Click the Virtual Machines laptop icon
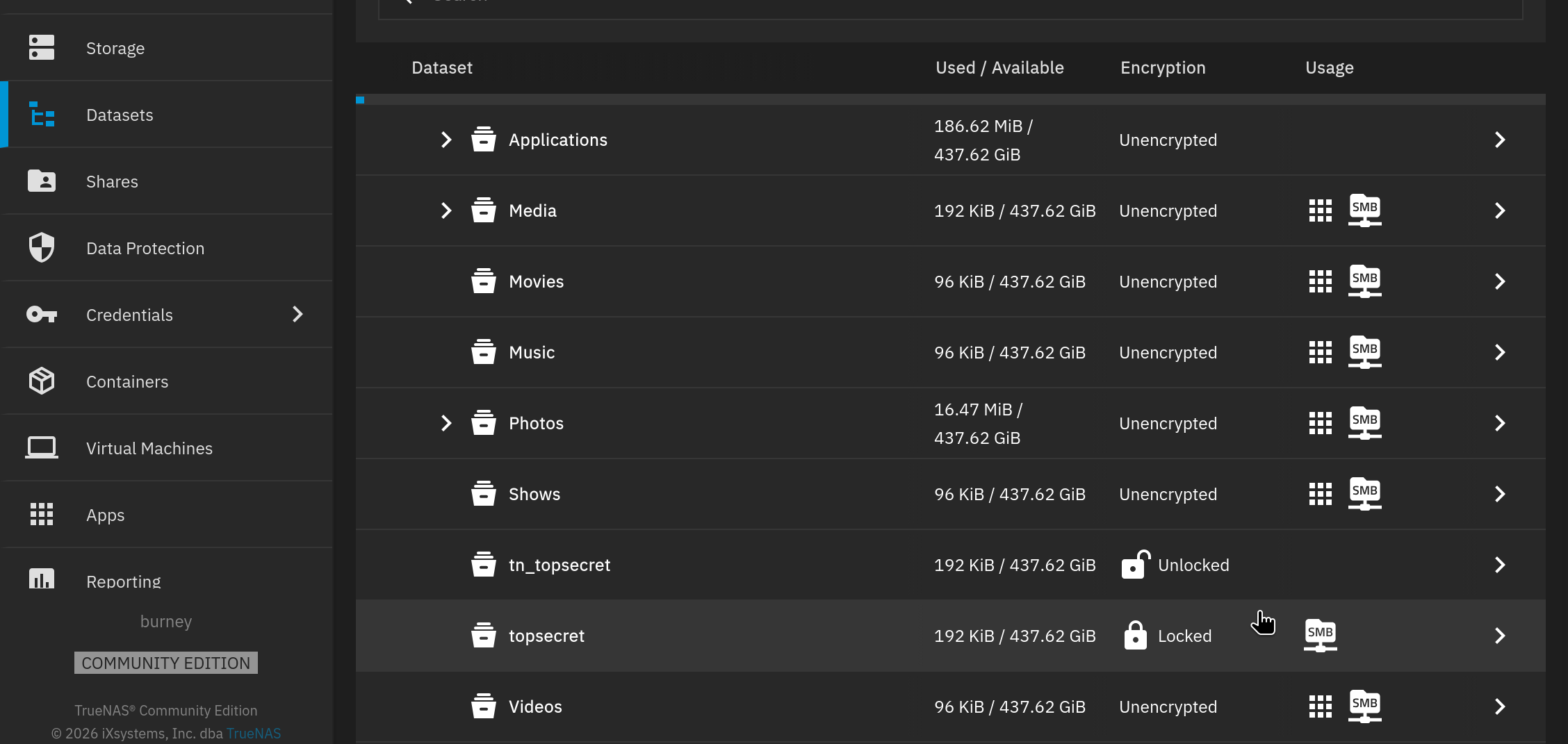 [42, 448]
